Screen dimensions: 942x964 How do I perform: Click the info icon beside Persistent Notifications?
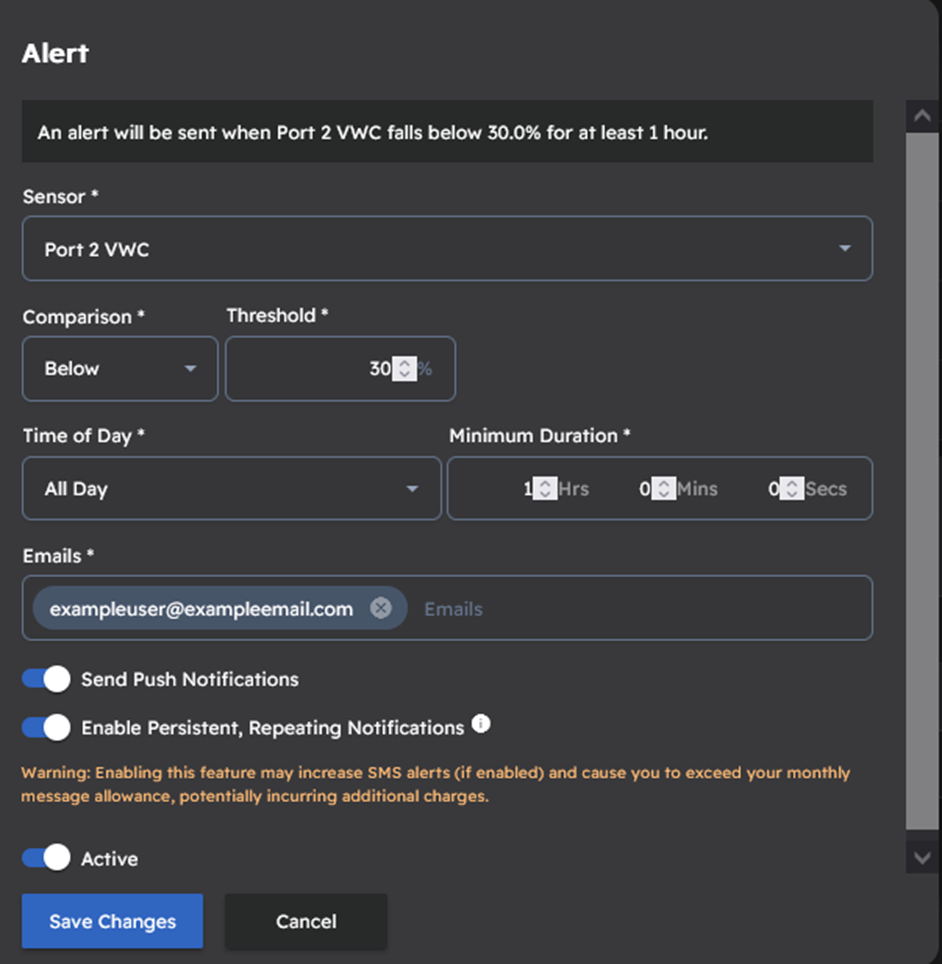point(481,724)
